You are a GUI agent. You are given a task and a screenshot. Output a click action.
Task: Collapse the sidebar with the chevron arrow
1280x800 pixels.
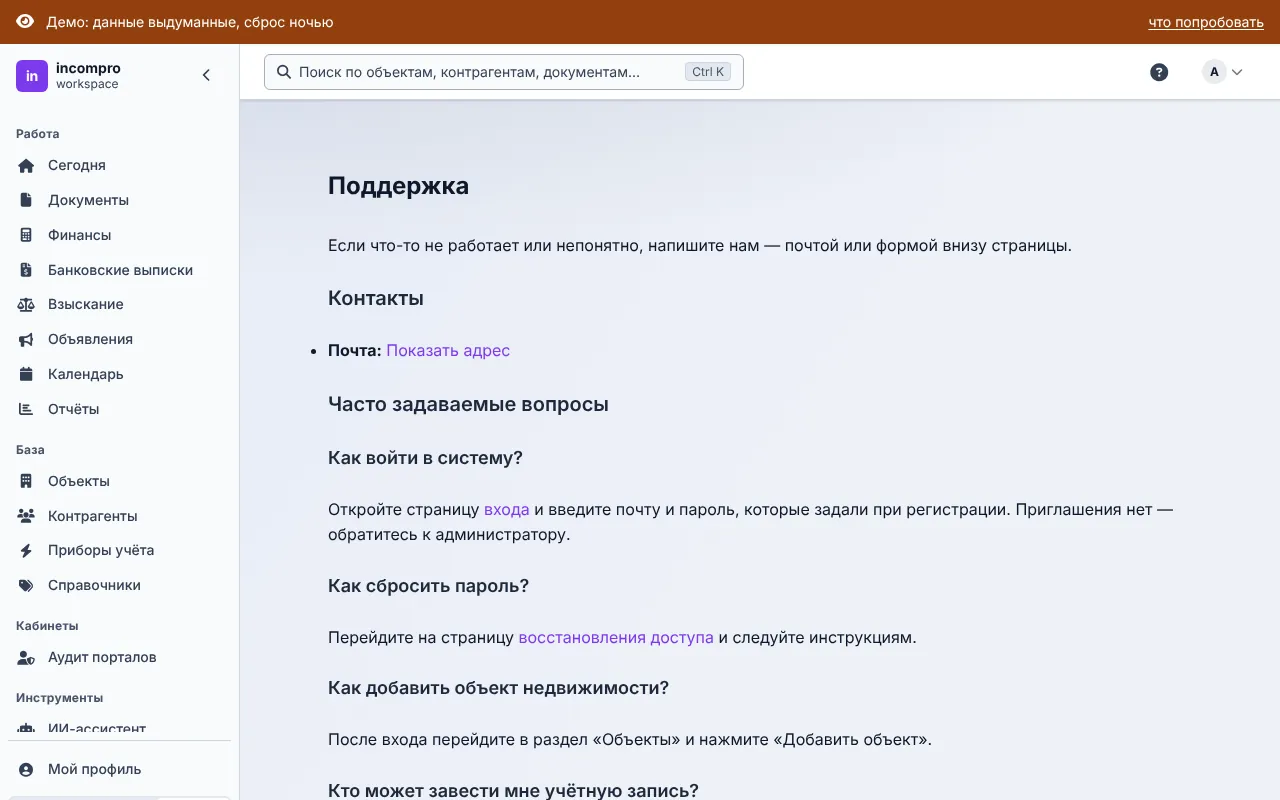(x=207, y=75)
